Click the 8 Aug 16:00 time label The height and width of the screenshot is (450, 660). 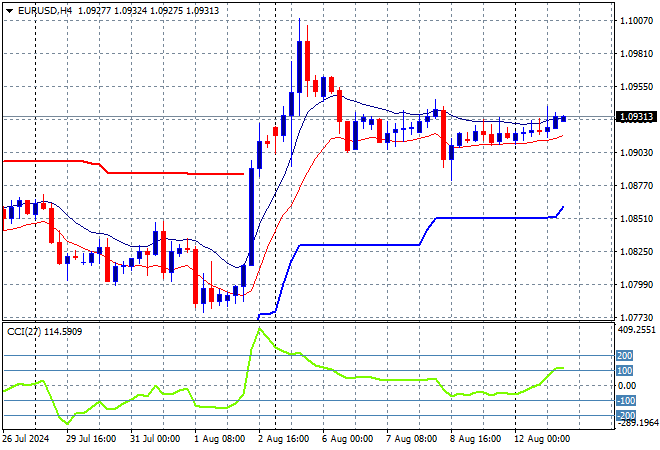[x=476, y=439]
